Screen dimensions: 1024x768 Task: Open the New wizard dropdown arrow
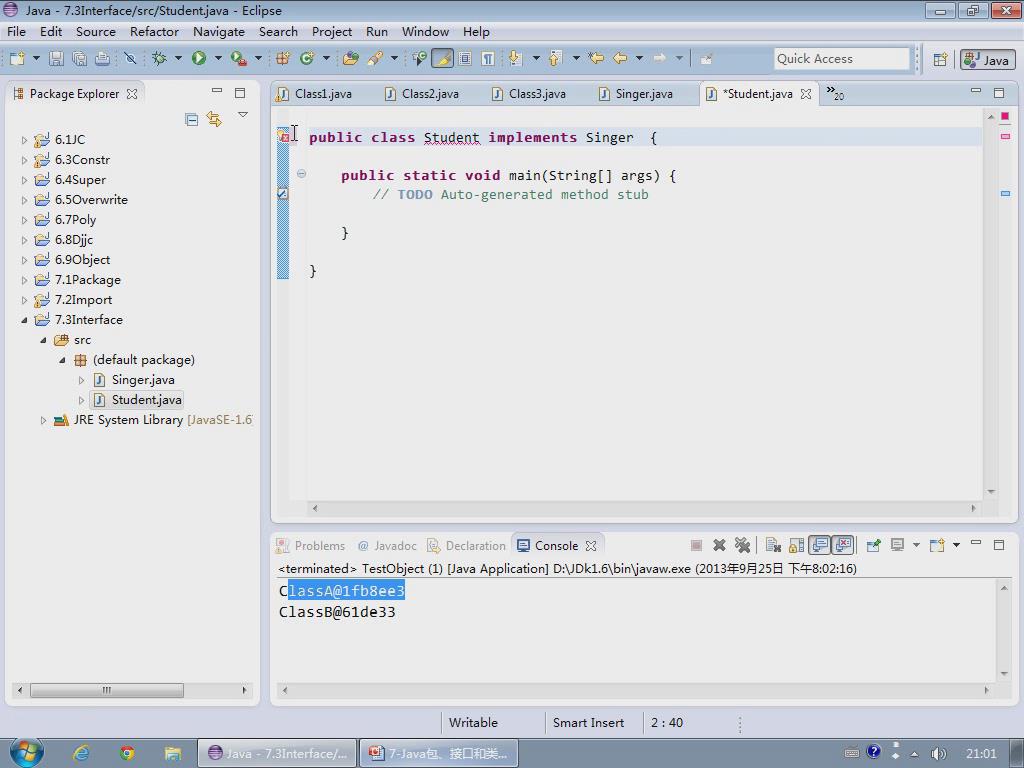point(37,59)
